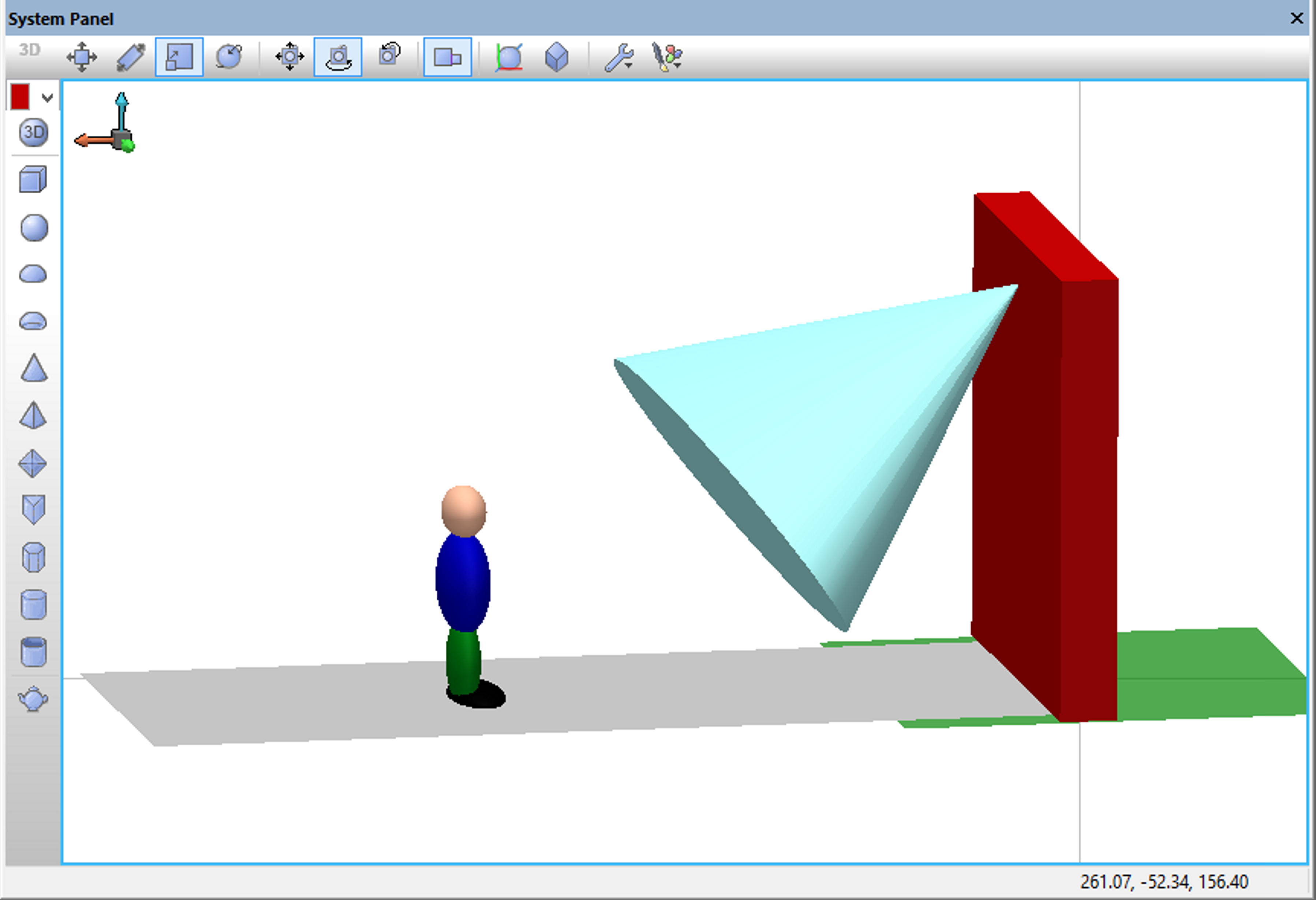The width and height of the screenshot is (1316, 900).
Task: Toggle the highlighted shapes view button
Action: tap(447, 57)
